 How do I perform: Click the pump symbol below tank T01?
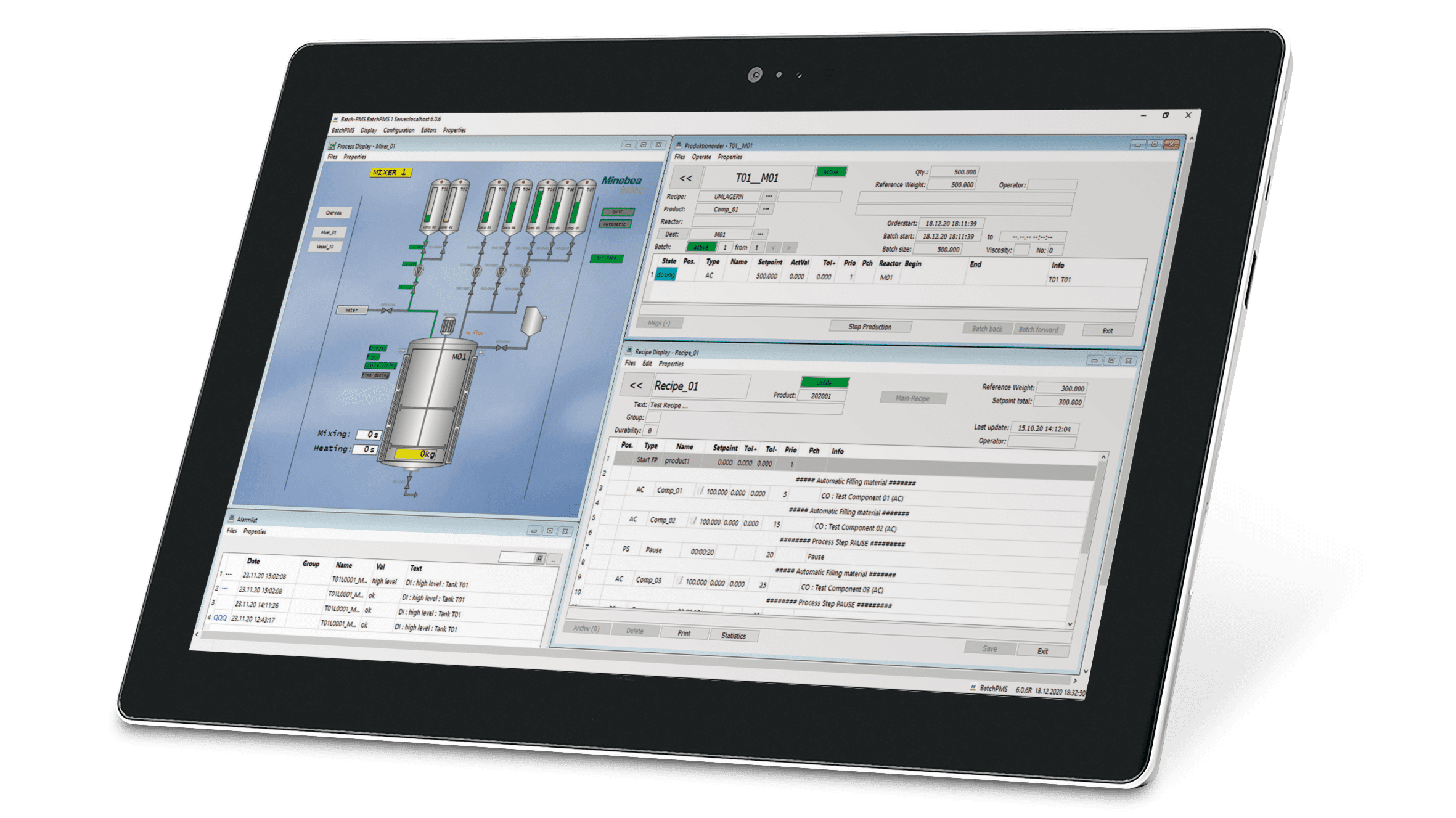click(419, 271)
